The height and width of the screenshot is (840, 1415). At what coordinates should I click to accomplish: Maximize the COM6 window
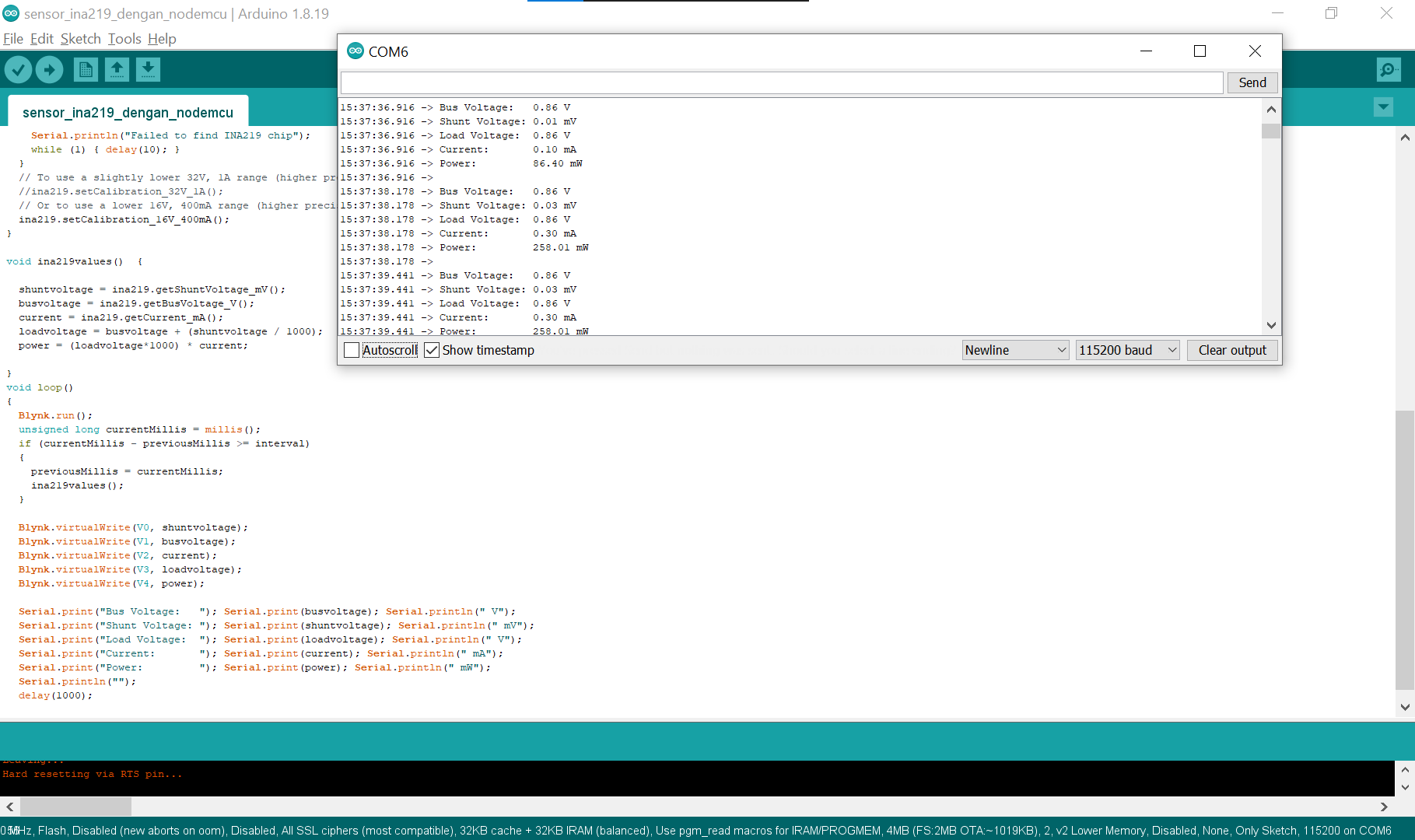click(x=1200, y=51)
